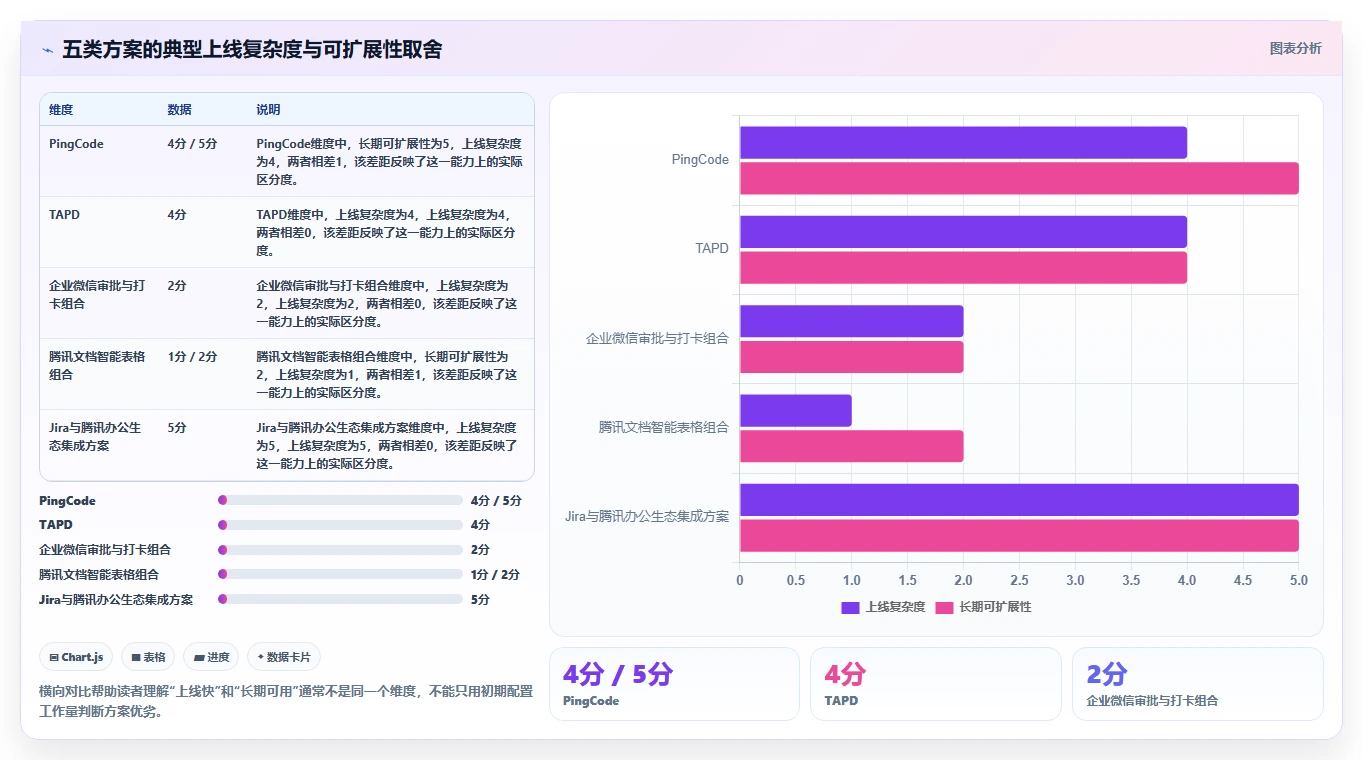Click pink legend swatch for 长期可扩展性
The image size is (1363, 760).
(944, 607)
